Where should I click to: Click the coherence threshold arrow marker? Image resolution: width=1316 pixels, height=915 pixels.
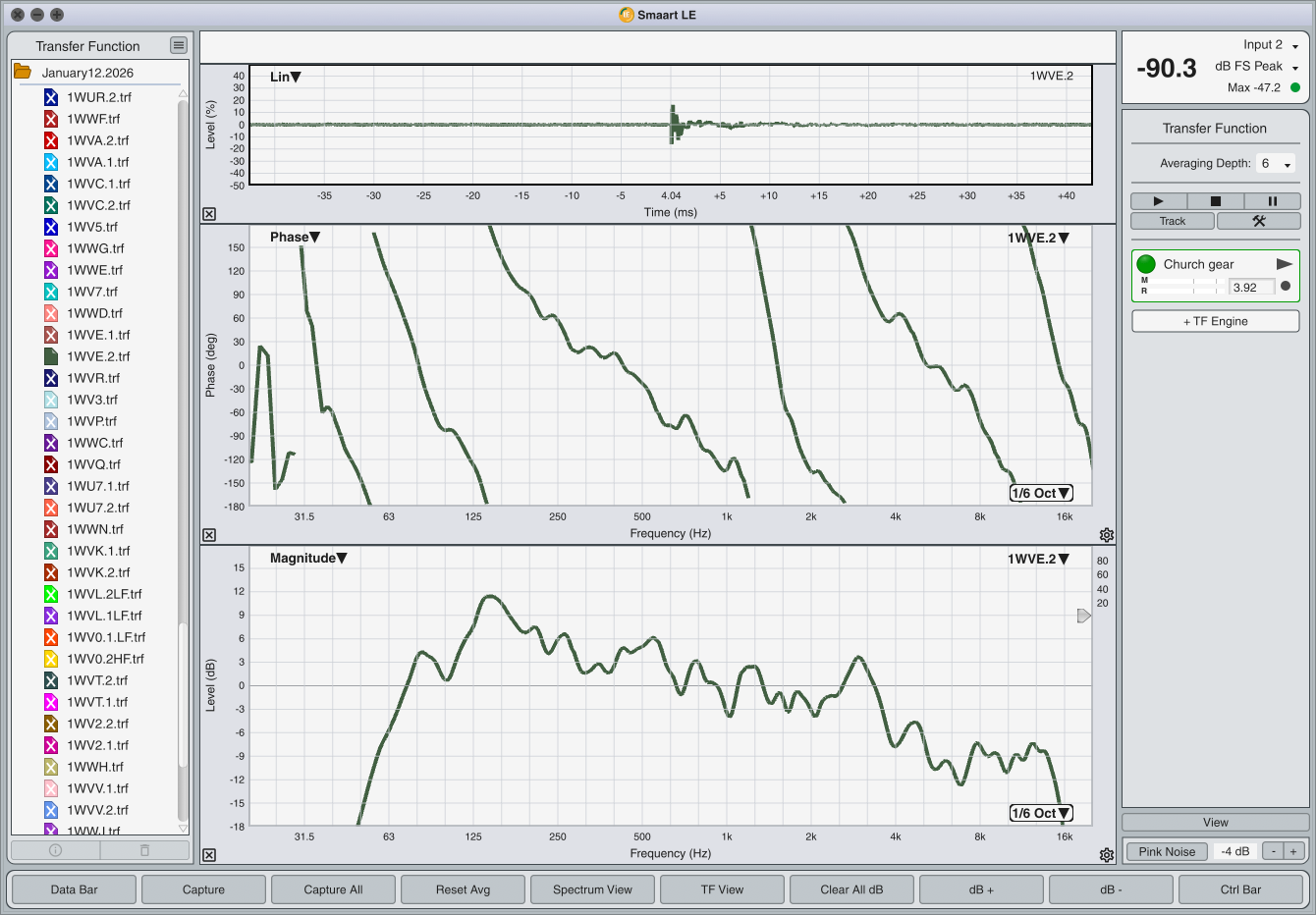coord(1084,616)
